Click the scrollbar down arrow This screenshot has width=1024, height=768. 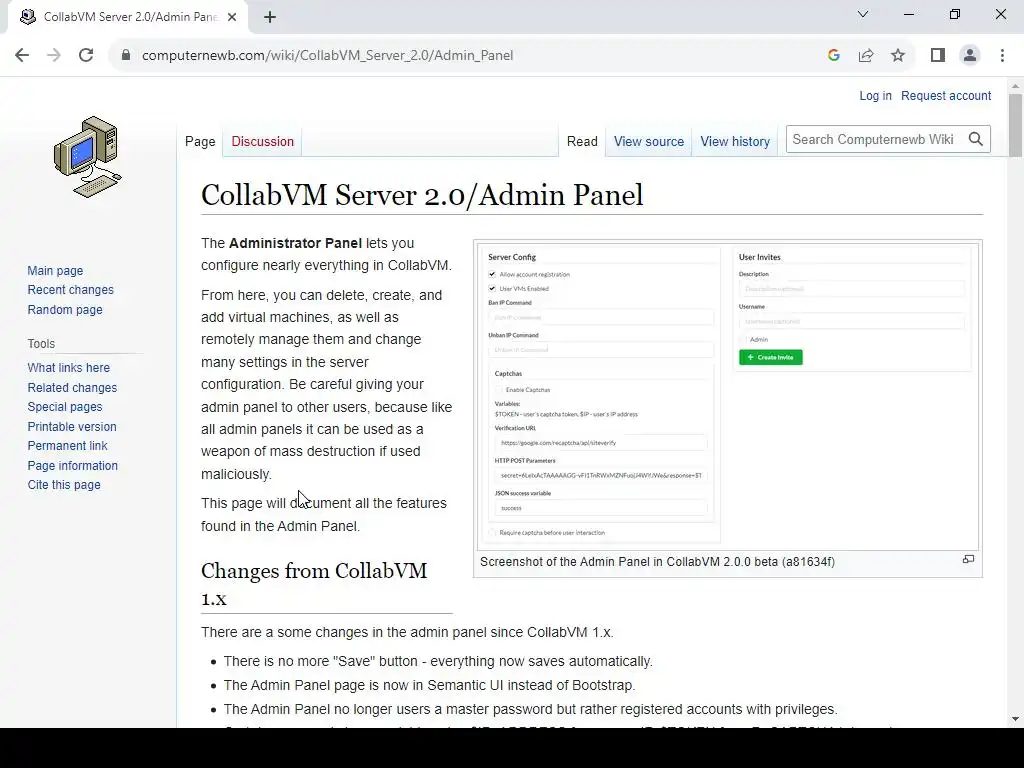[x=1015, y=719]
